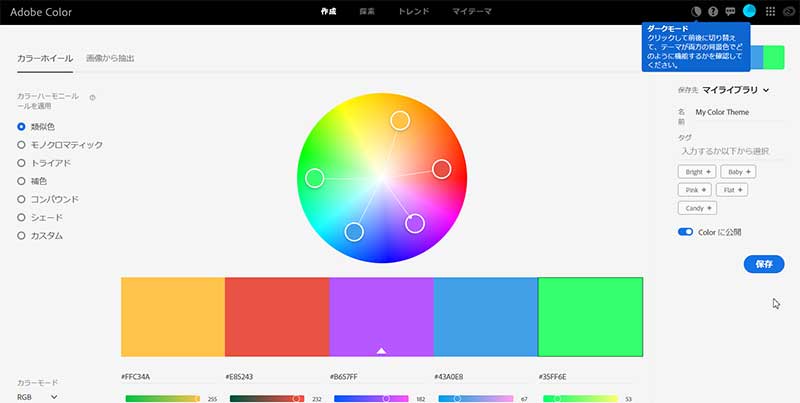This screenshot has height=403, width=800.
Task: Open the feedback speech bubble icon
Action: point(730,11)
